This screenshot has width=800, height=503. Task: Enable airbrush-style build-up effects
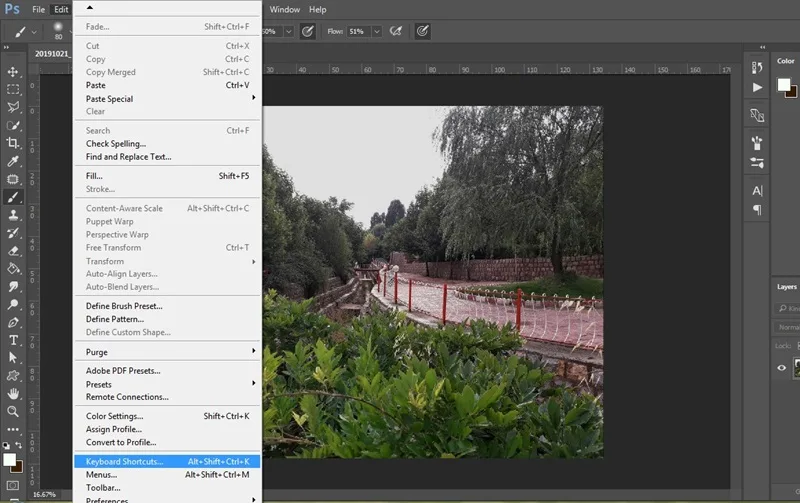[x=396, y=32]
